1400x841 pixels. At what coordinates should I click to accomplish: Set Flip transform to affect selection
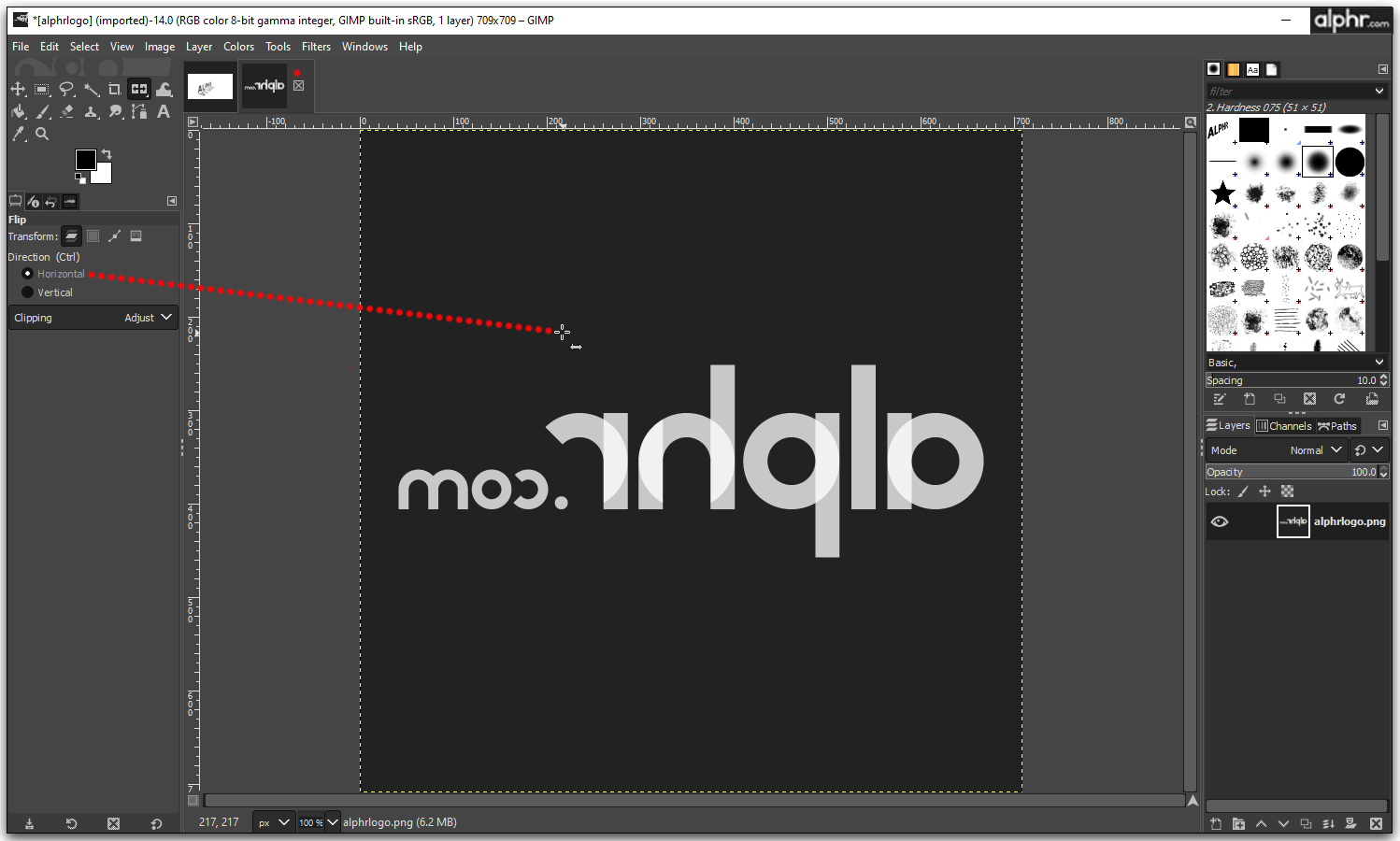click(93, 236)
